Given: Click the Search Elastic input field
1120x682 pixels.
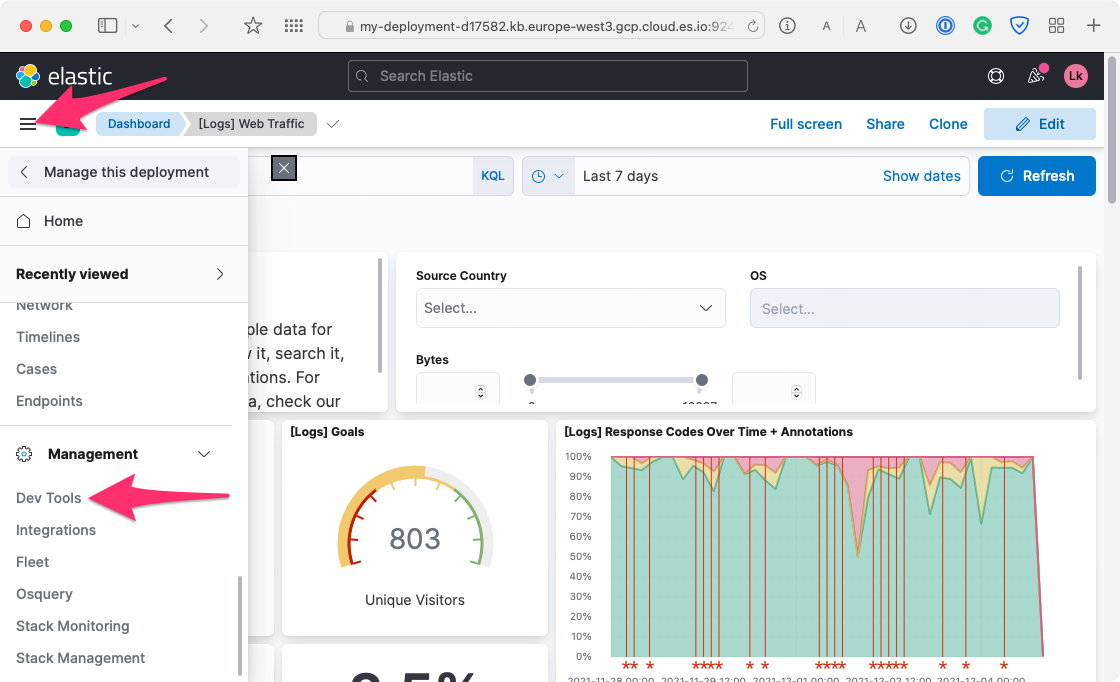Looking at the screenshot, I should tap(547, 76).
